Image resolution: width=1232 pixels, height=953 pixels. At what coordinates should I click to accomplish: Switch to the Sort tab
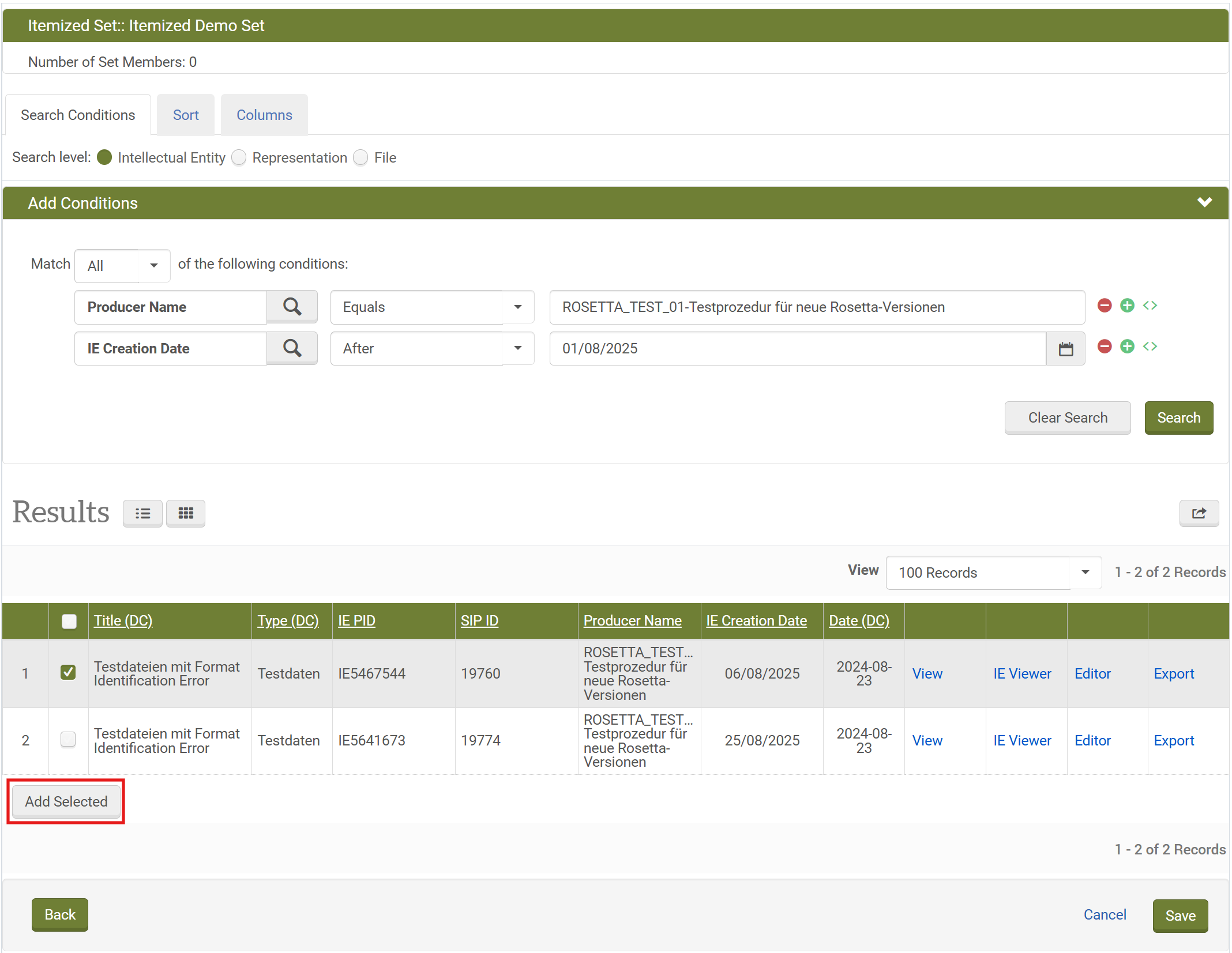point(186,115)
